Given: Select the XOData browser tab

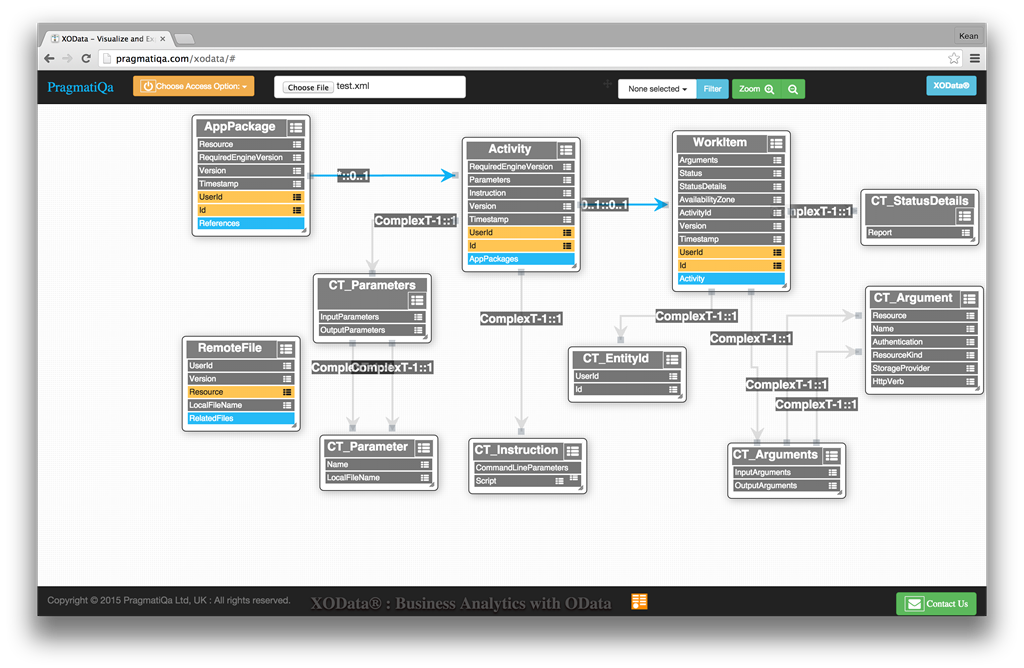Looking at the screenshot, I should (107, 38).
